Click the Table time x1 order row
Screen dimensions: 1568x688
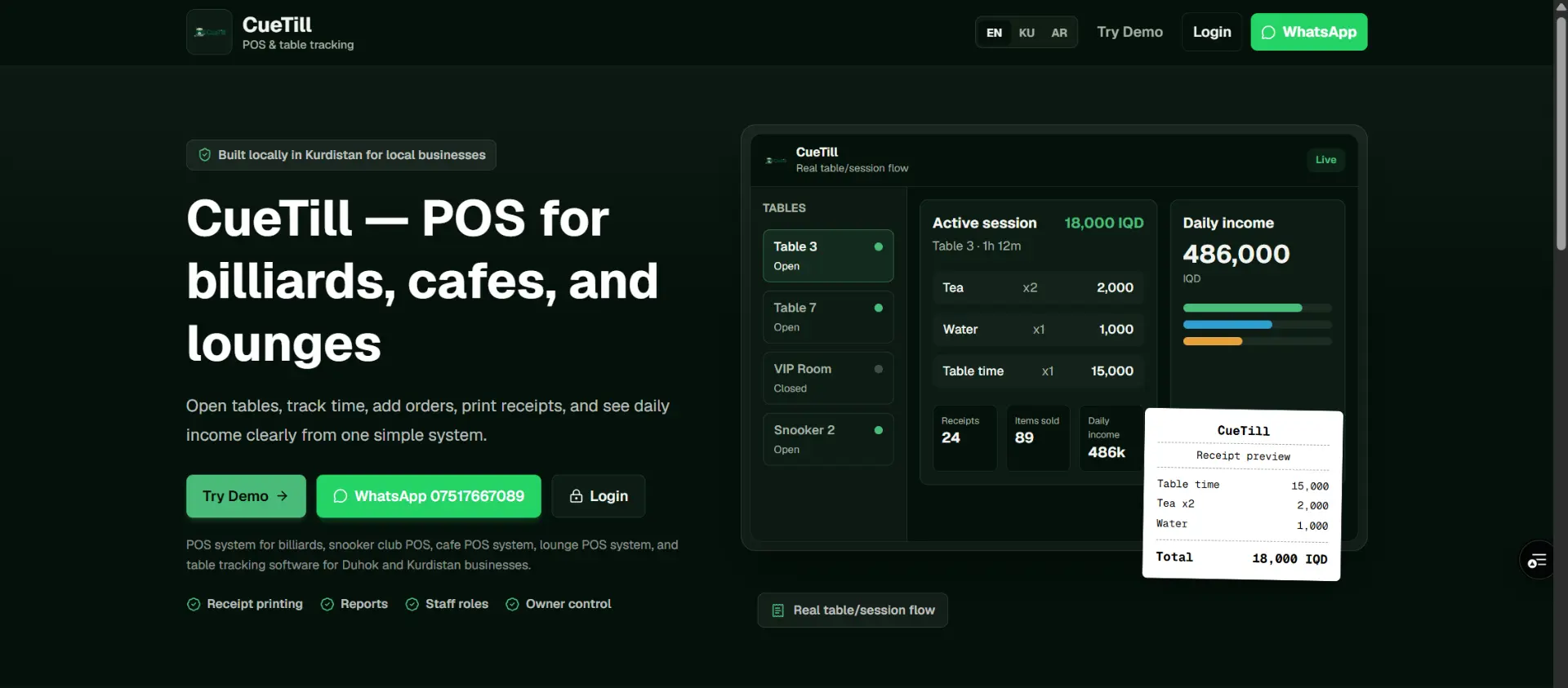click(1038, 371)
